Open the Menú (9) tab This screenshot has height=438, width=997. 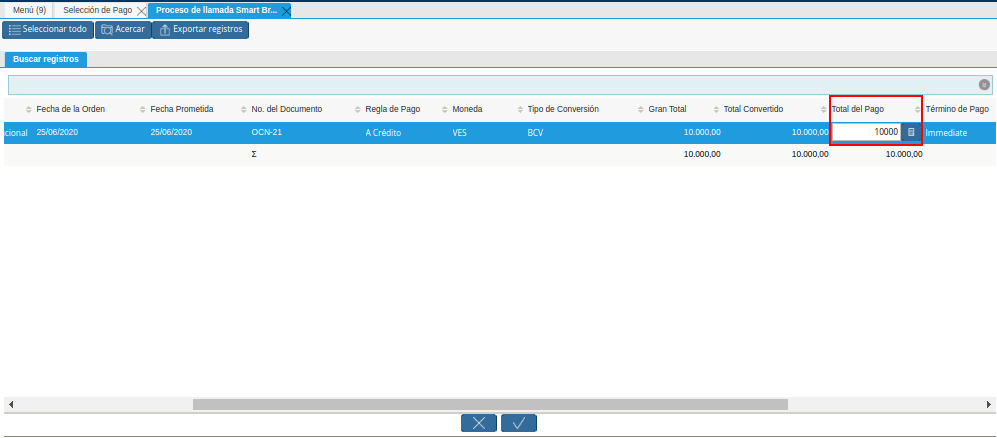[29, 10]
